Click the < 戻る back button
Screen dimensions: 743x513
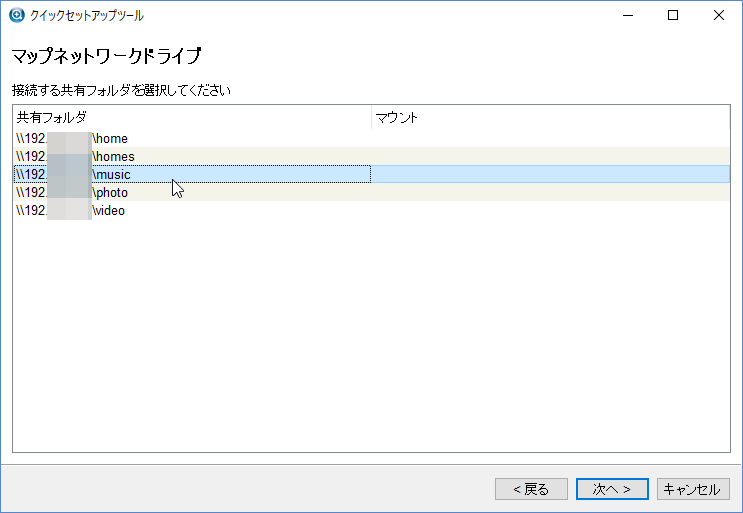(x=531, y=489)
